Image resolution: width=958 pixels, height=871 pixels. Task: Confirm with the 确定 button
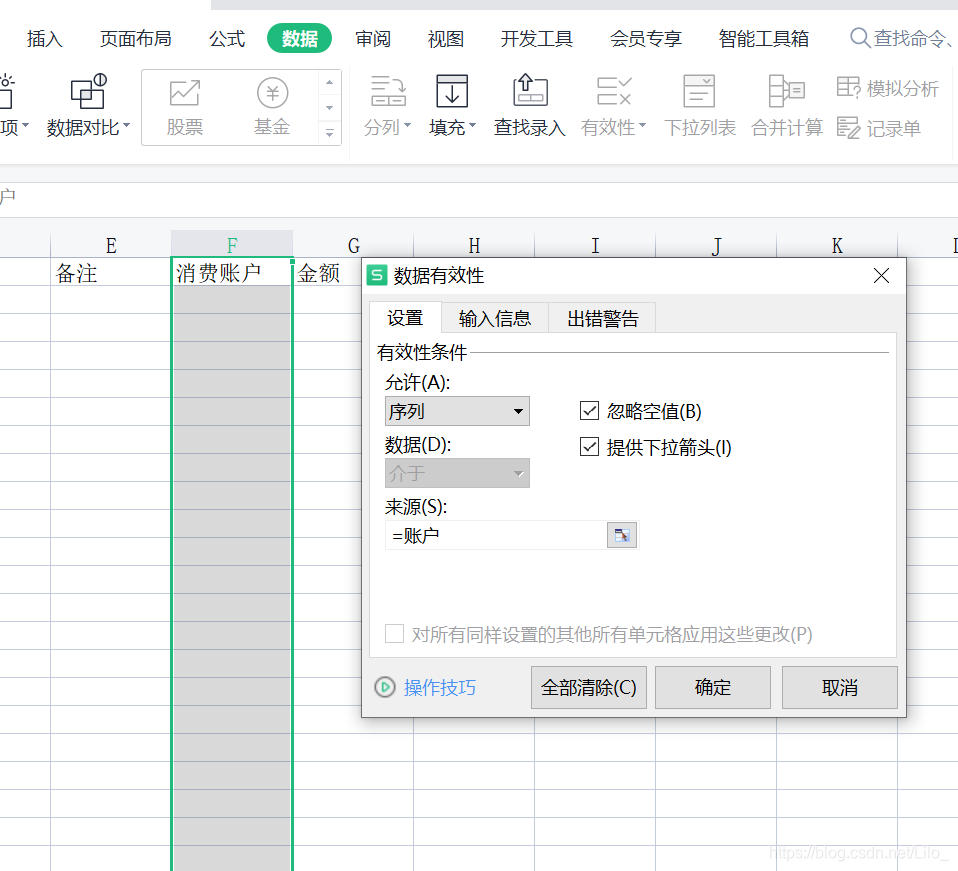click(713, 687)
